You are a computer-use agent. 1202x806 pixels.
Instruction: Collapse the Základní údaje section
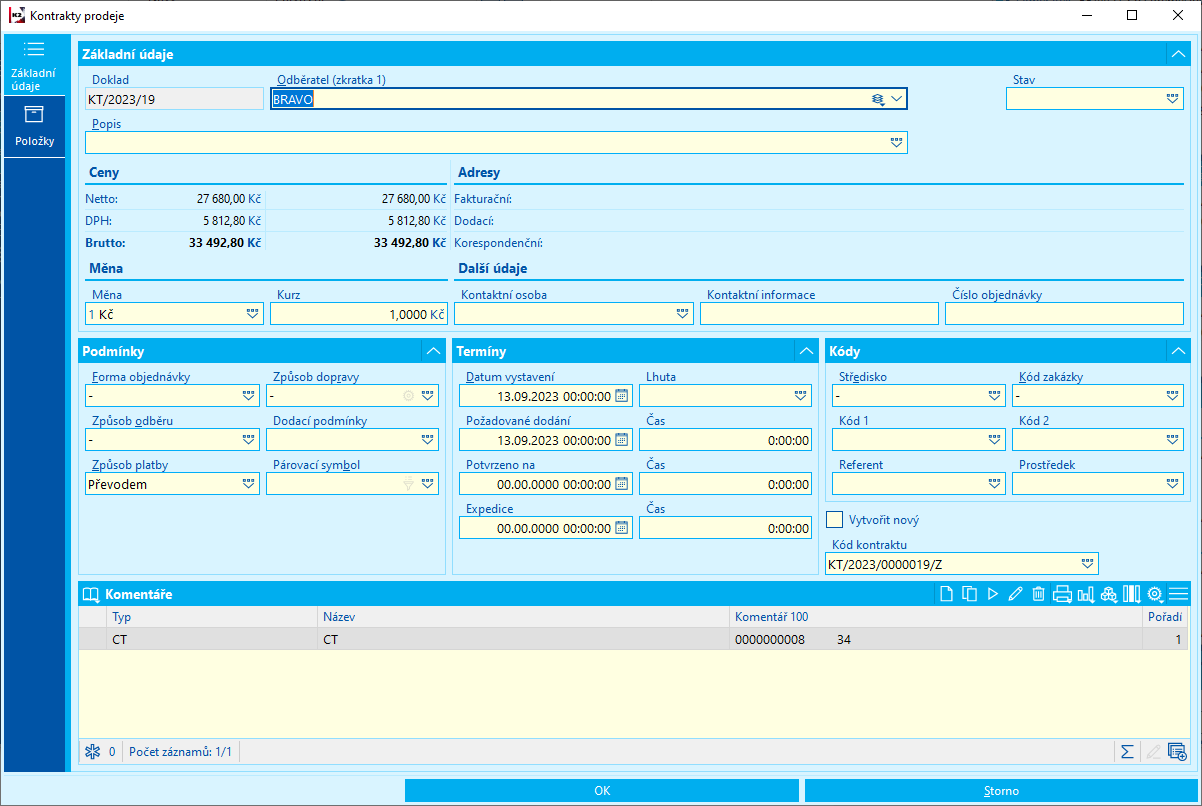point(1177,54)
